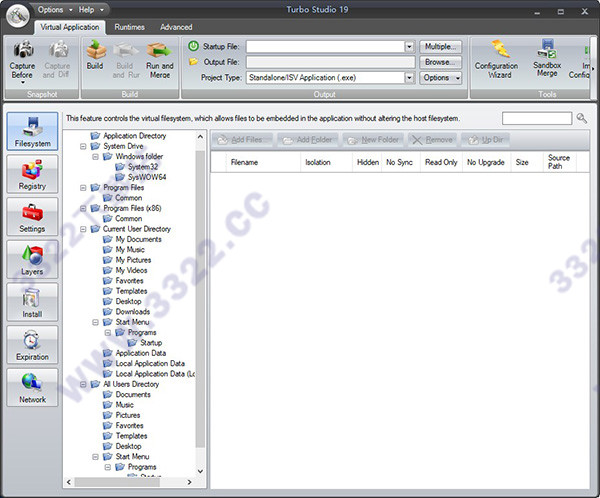Open the Expiration sidebar panel
The height and width of the screenshot is (498, 600).
click(x=32, y=344)
